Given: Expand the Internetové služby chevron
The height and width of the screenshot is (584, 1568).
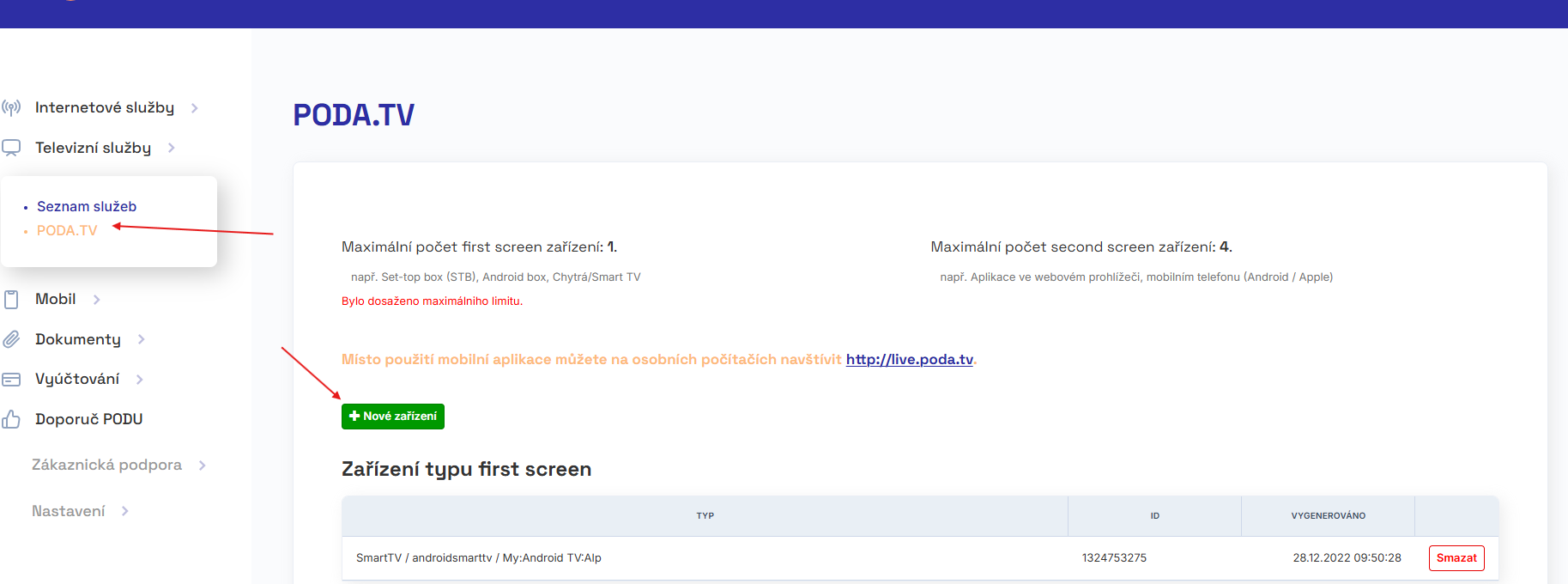Looking at the screenshot, I should click(195, 108).
